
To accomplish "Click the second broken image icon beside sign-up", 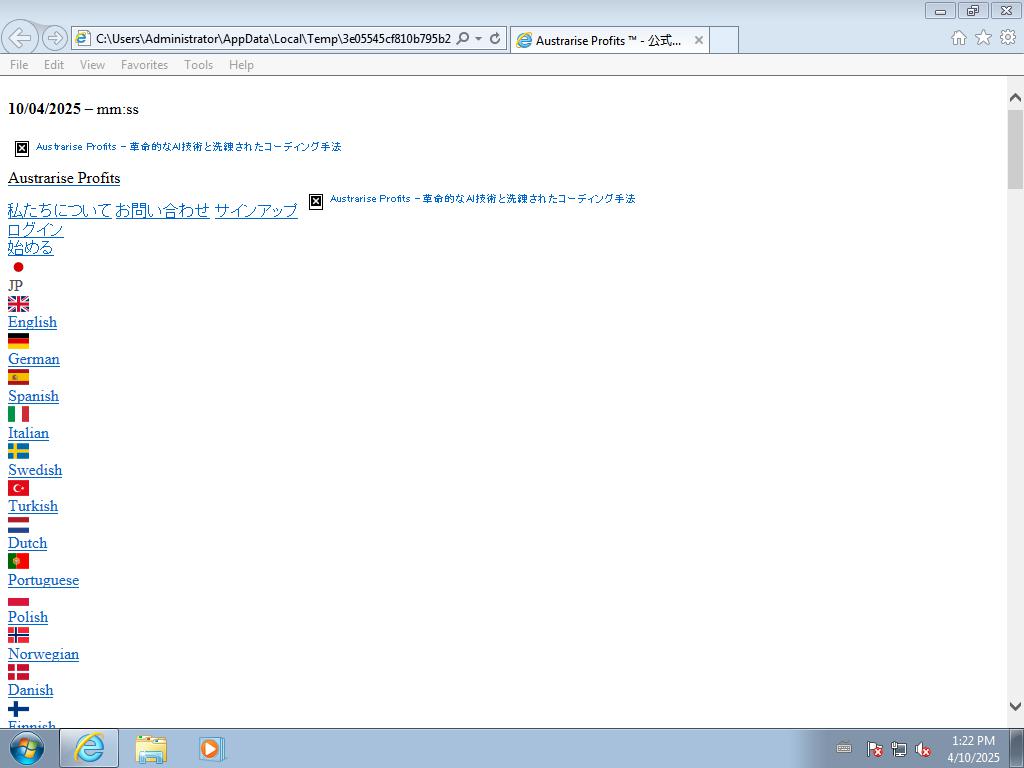I will (315, 201).
